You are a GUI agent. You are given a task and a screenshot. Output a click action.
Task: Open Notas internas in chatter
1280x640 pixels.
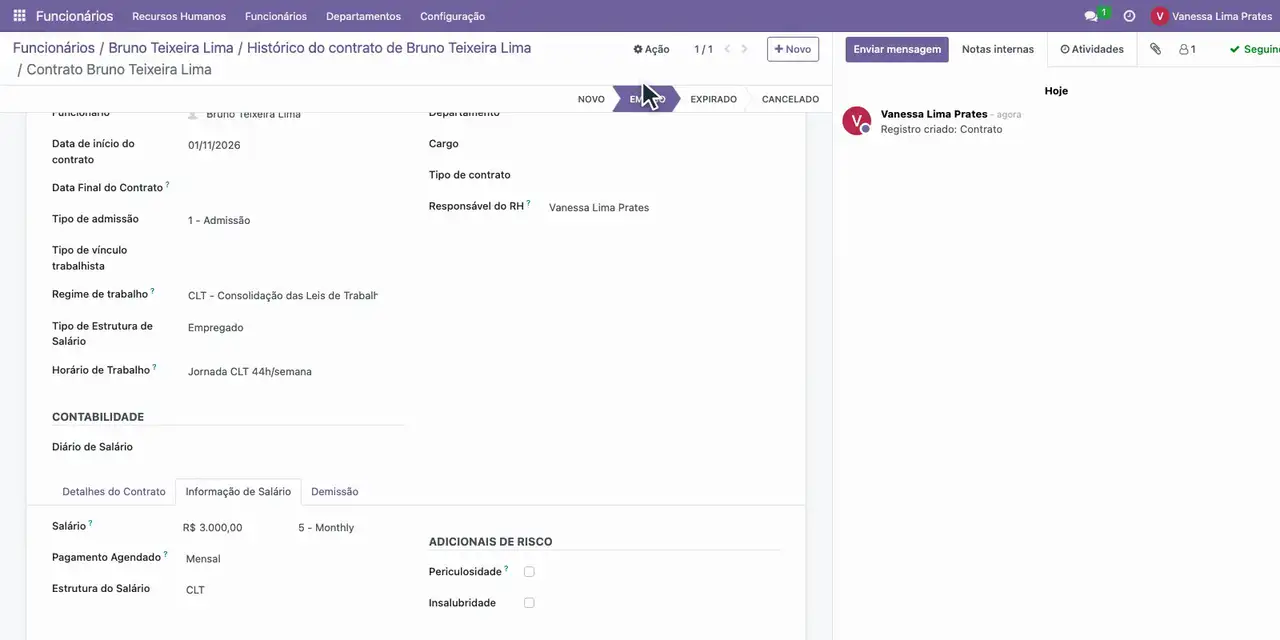pyautogui.click(x=998, y=49)
